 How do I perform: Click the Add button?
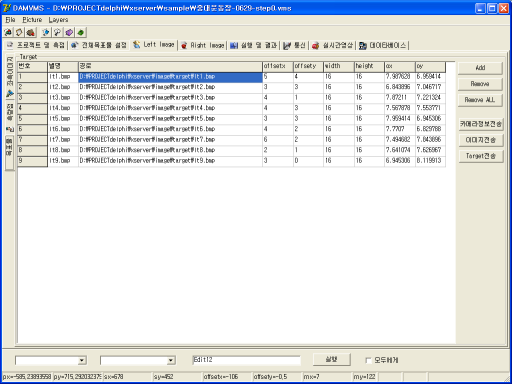click(480, 68)
